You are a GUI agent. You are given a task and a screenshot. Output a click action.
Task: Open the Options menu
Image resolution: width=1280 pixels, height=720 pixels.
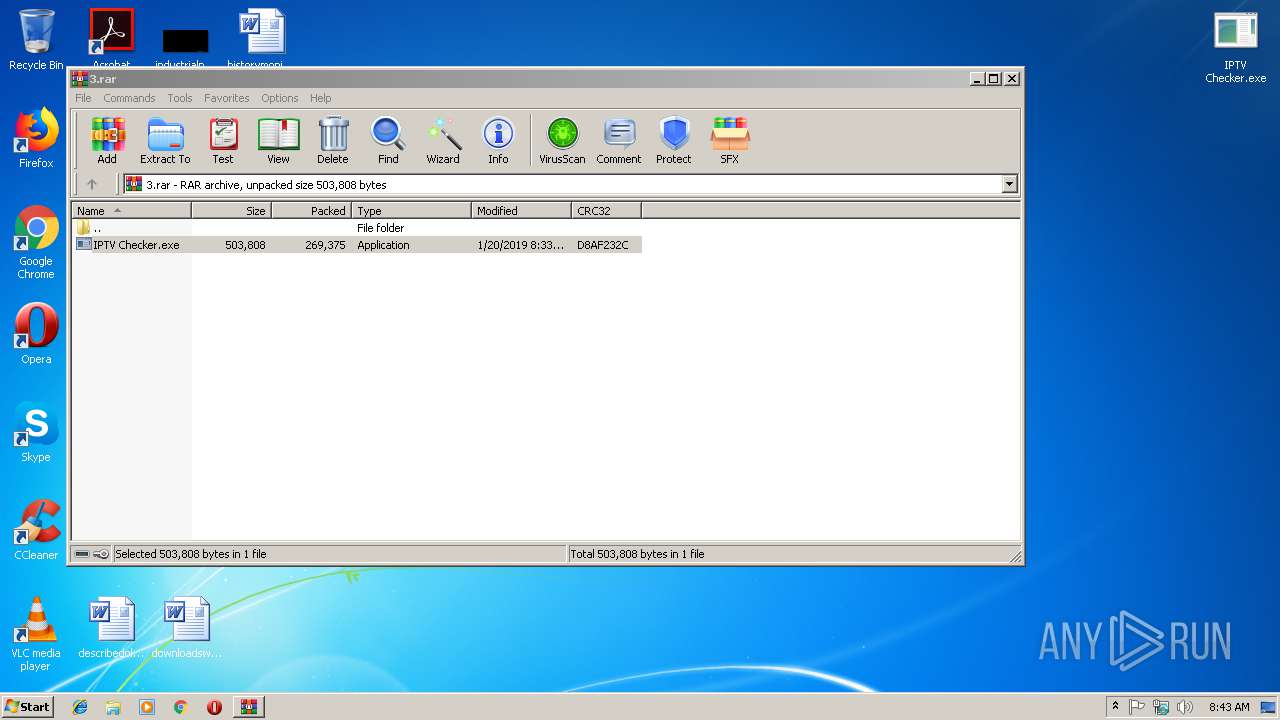pos(280,98)
